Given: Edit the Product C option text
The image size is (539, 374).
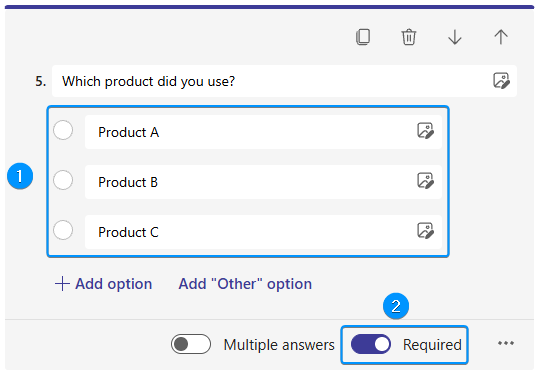Looking at the screenshot, I should pos(250,232).
